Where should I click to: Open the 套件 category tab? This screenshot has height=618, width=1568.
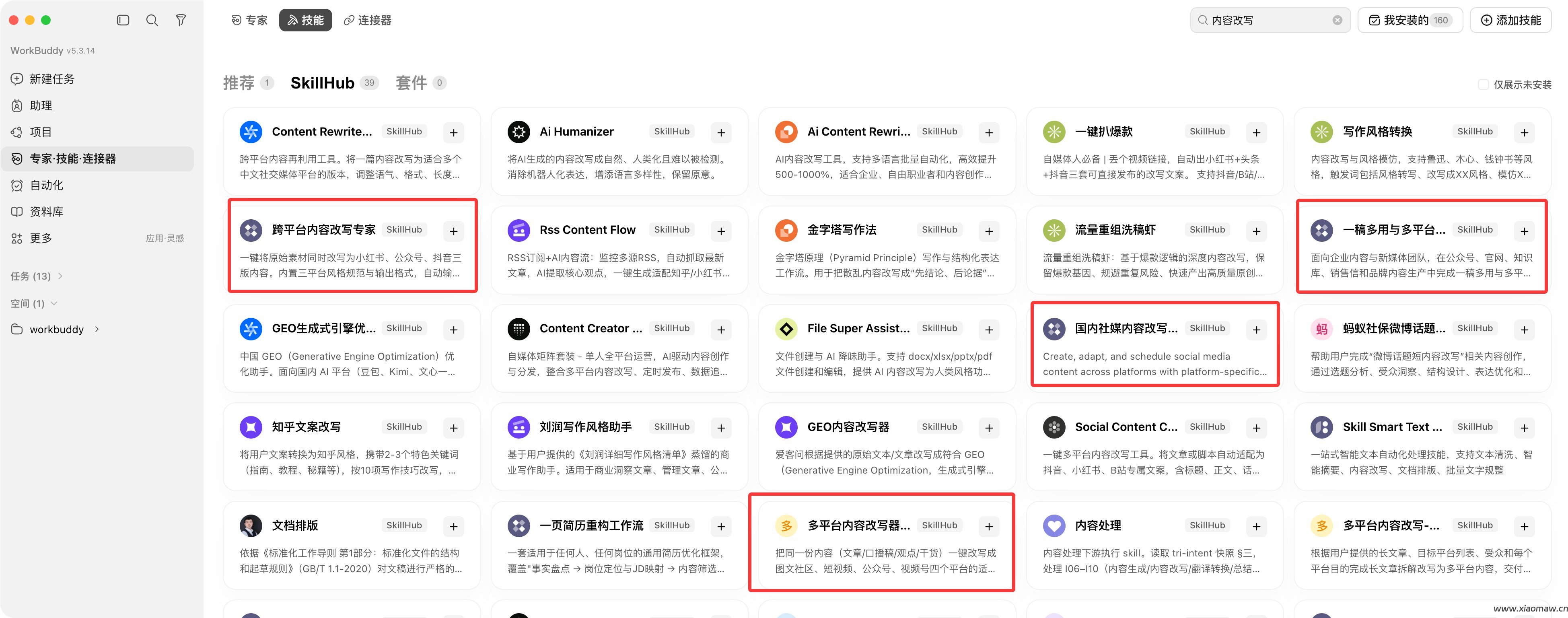pyautogui.click(x=421, y=83)
